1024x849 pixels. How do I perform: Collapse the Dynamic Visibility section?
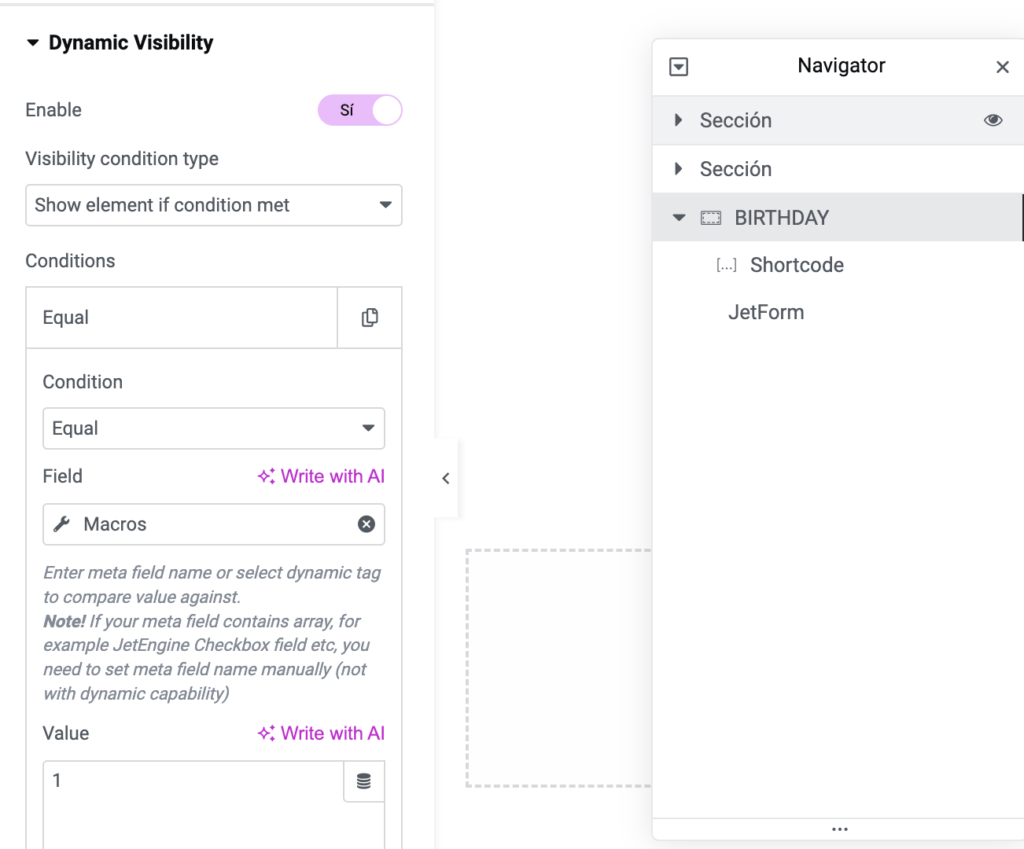tap(32, 43)
